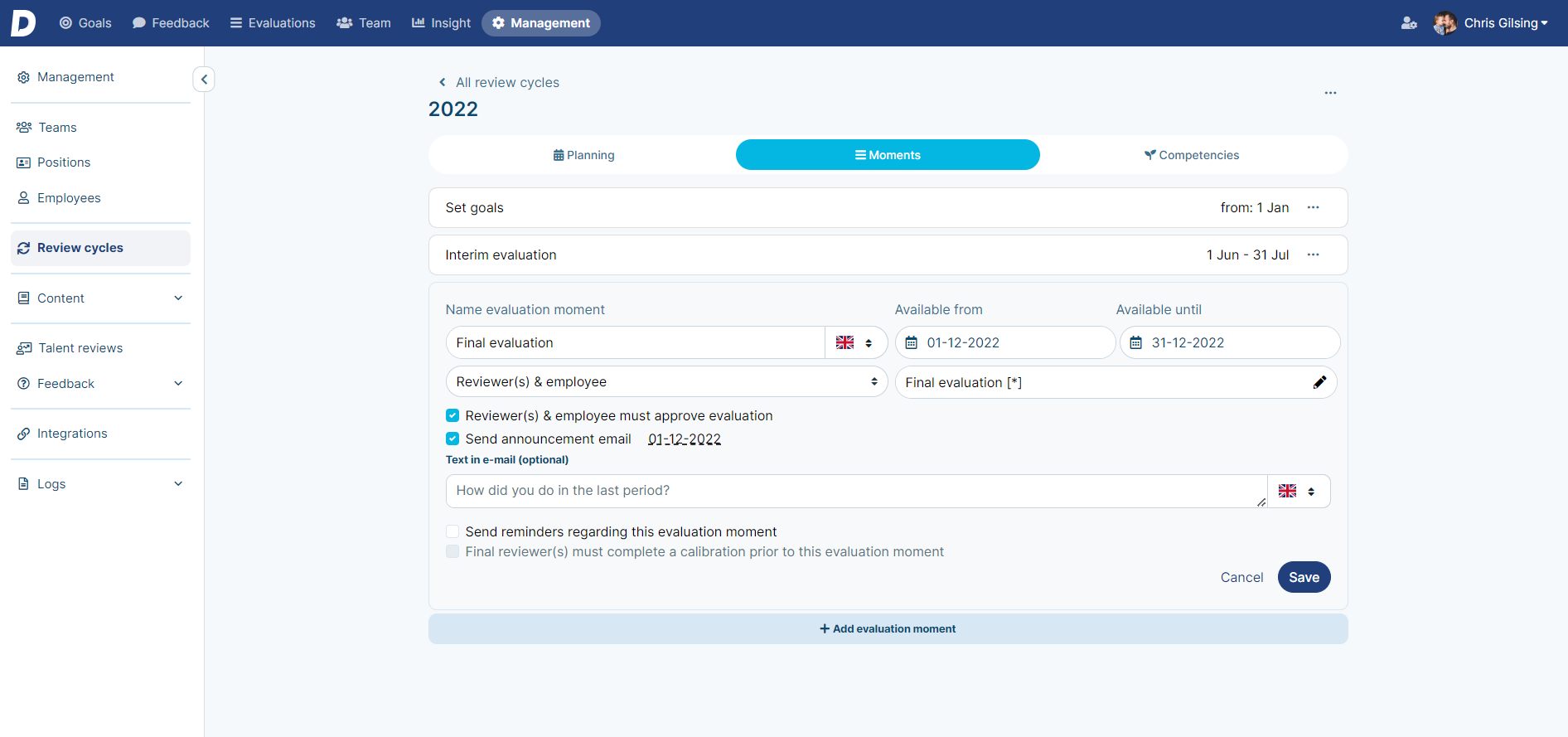Click Chris Gilsing's avatar picture
The height and width of the screenshot is (737, 1568).
[x=1445, y=23]
